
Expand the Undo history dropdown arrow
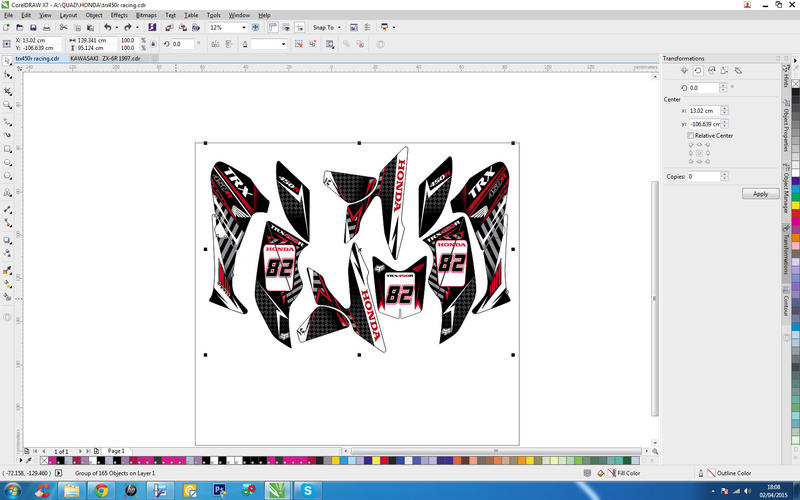coord(117,28)
